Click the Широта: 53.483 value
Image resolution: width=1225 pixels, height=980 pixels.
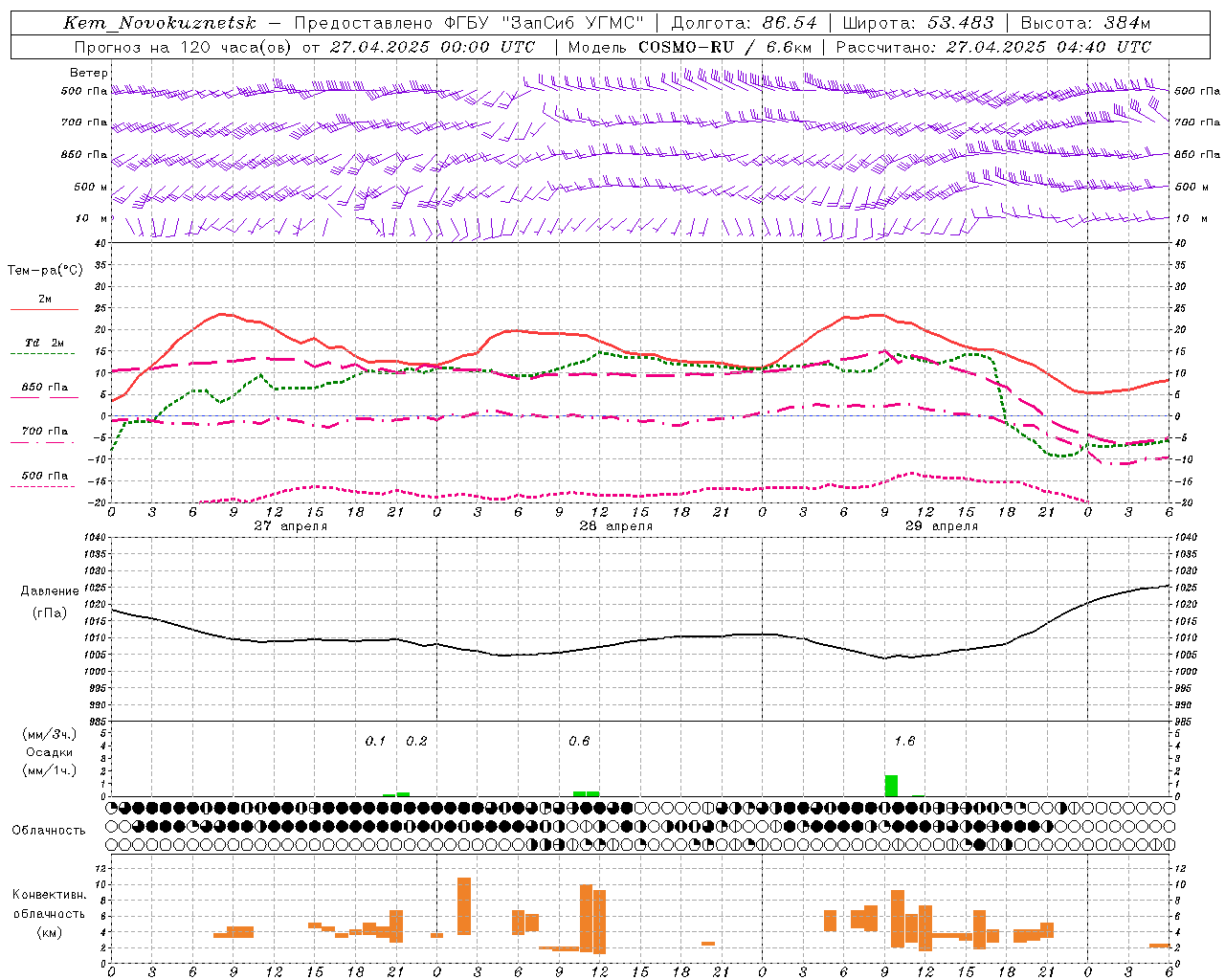pos(919,23)
